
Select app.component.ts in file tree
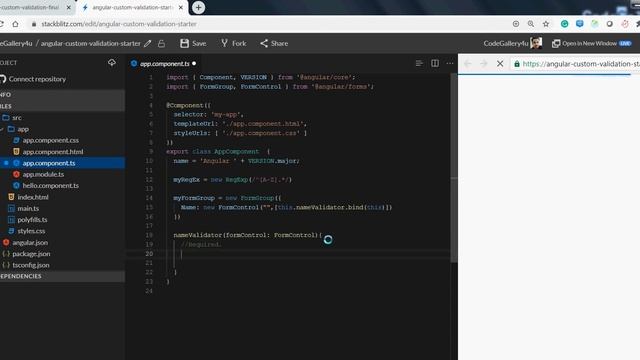[62, 163]
